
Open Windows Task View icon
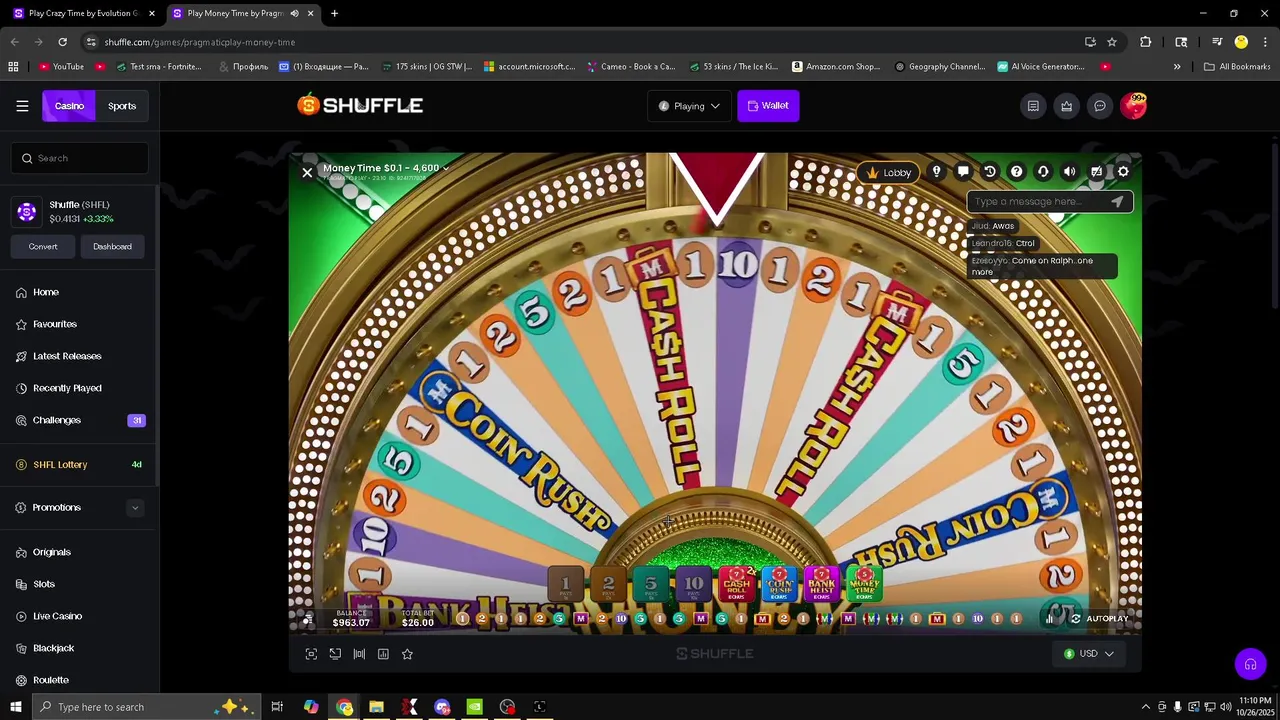pyautogui.click(x=277, y=707)
